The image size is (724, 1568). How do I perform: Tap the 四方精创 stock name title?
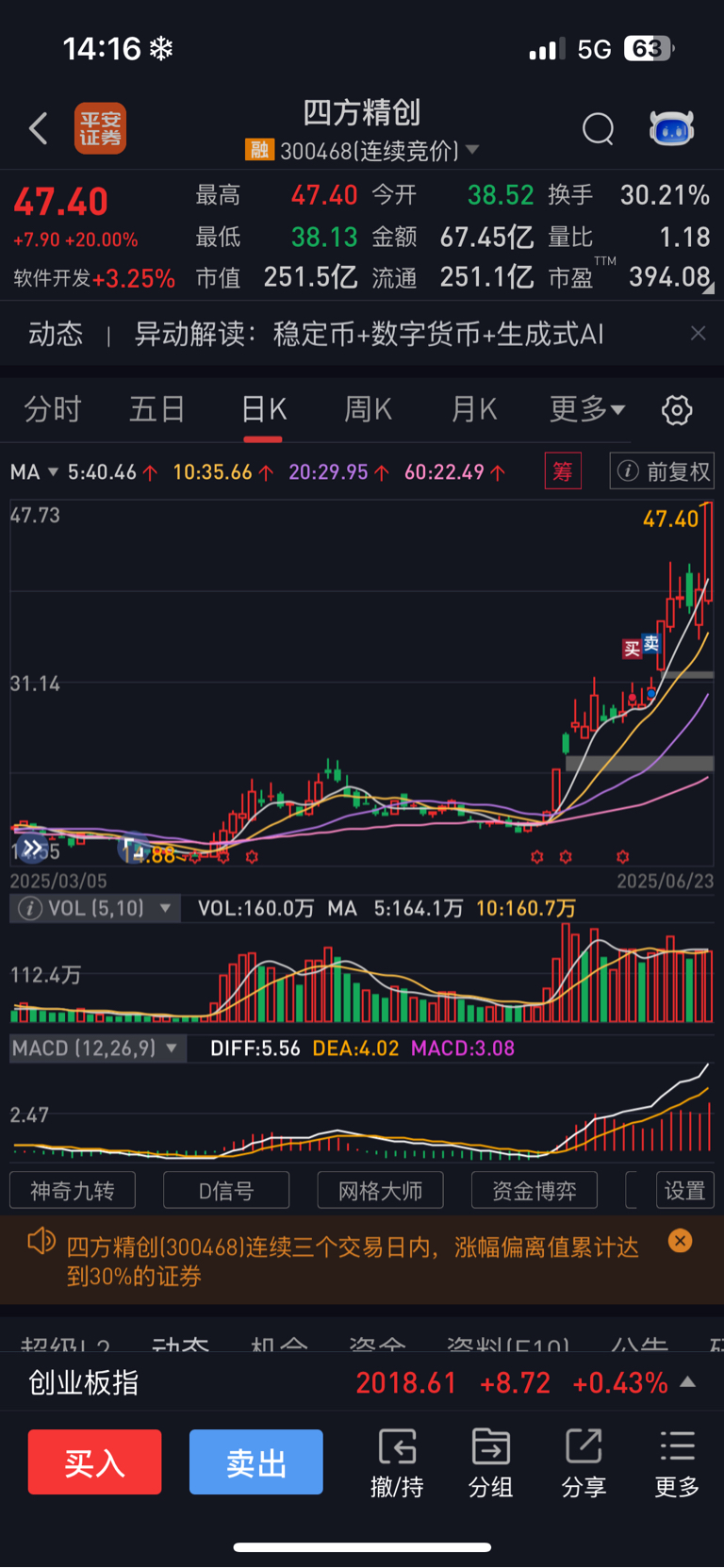pyautogui.click(x=362, y=113)
